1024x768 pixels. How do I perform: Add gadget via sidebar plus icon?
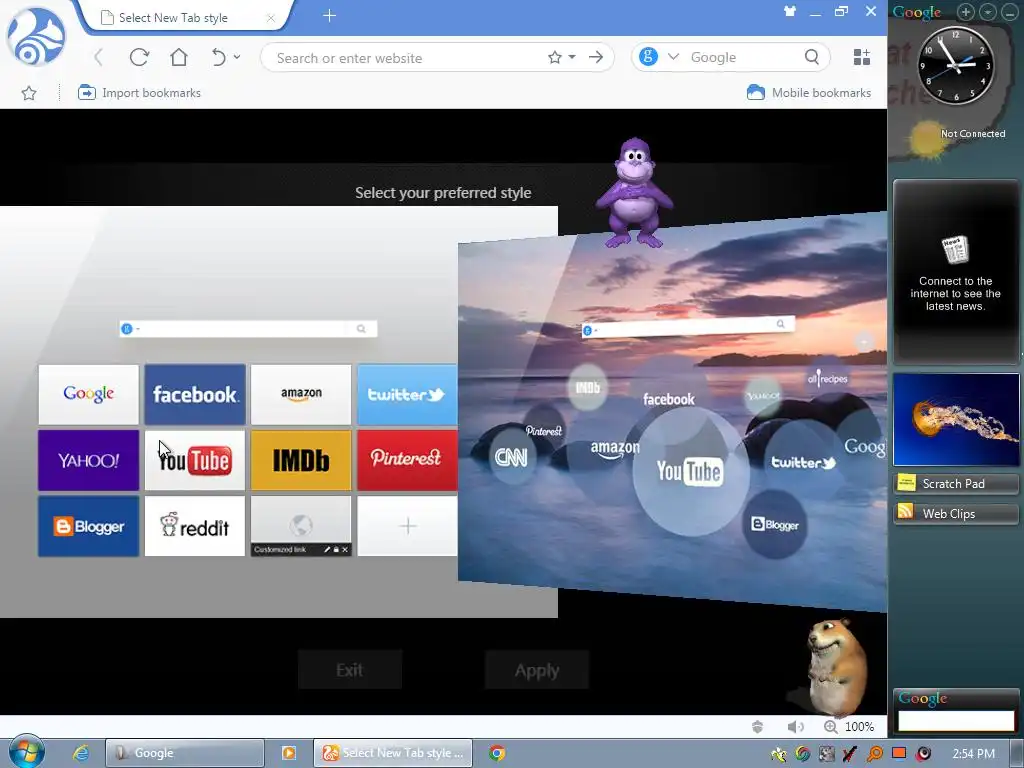click(x=965, y=12)
